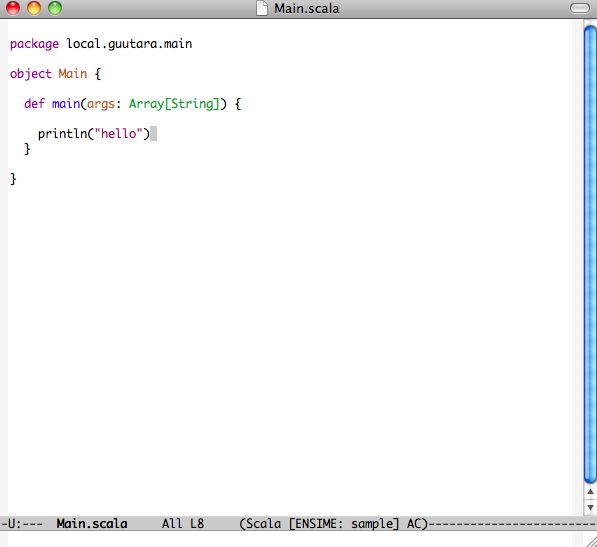Click the toolbar toggle pill button
597x547 pixels.
(579, 8)
